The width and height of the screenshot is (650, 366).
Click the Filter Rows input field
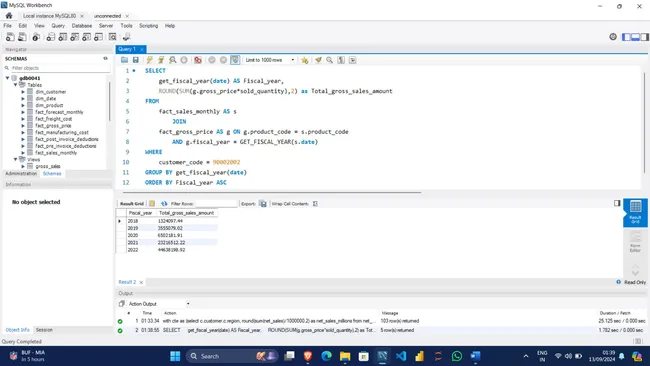pos(216,204)
